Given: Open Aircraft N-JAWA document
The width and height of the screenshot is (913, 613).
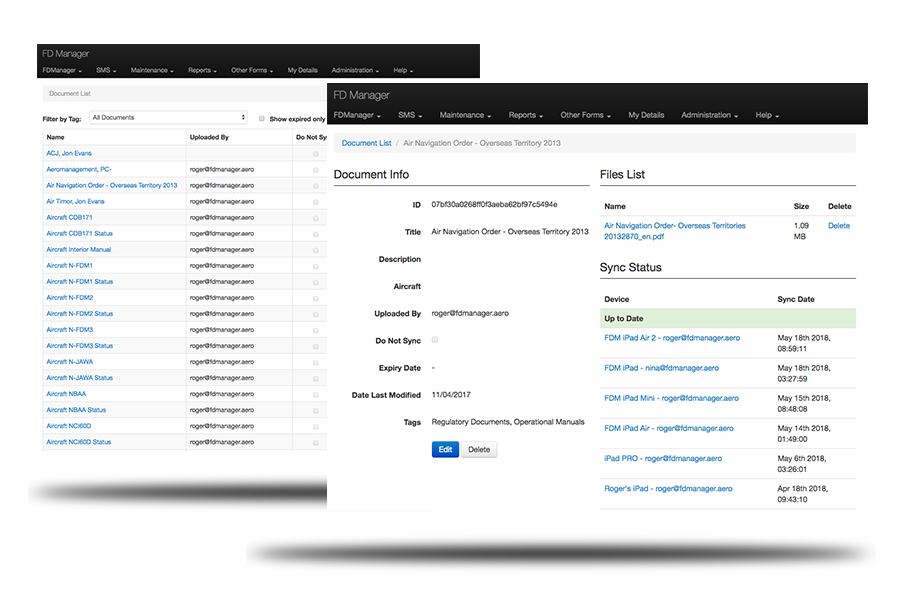Looking at the screenshot, I should pos(70,362).
